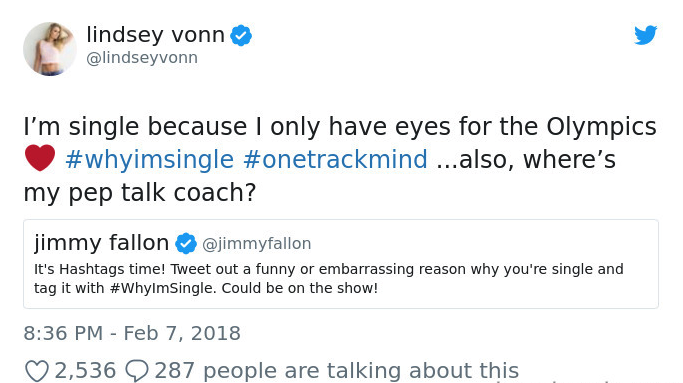Open the lindsey vonn display name link
683x383 pixels.
coord(156,34)
